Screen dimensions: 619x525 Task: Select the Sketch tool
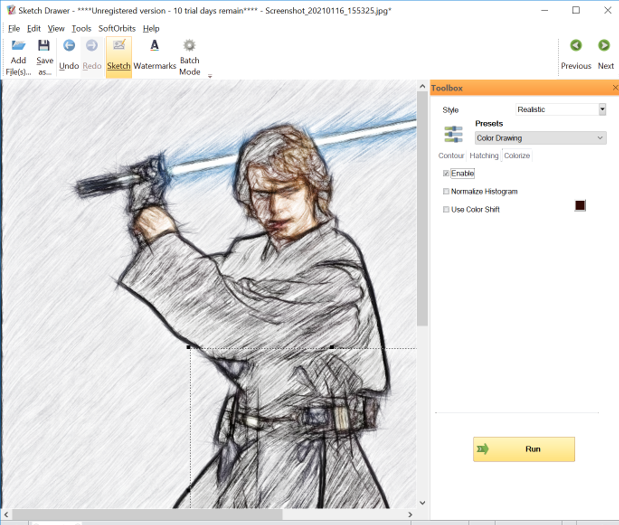pyautogui.click(x=119, y=56)
